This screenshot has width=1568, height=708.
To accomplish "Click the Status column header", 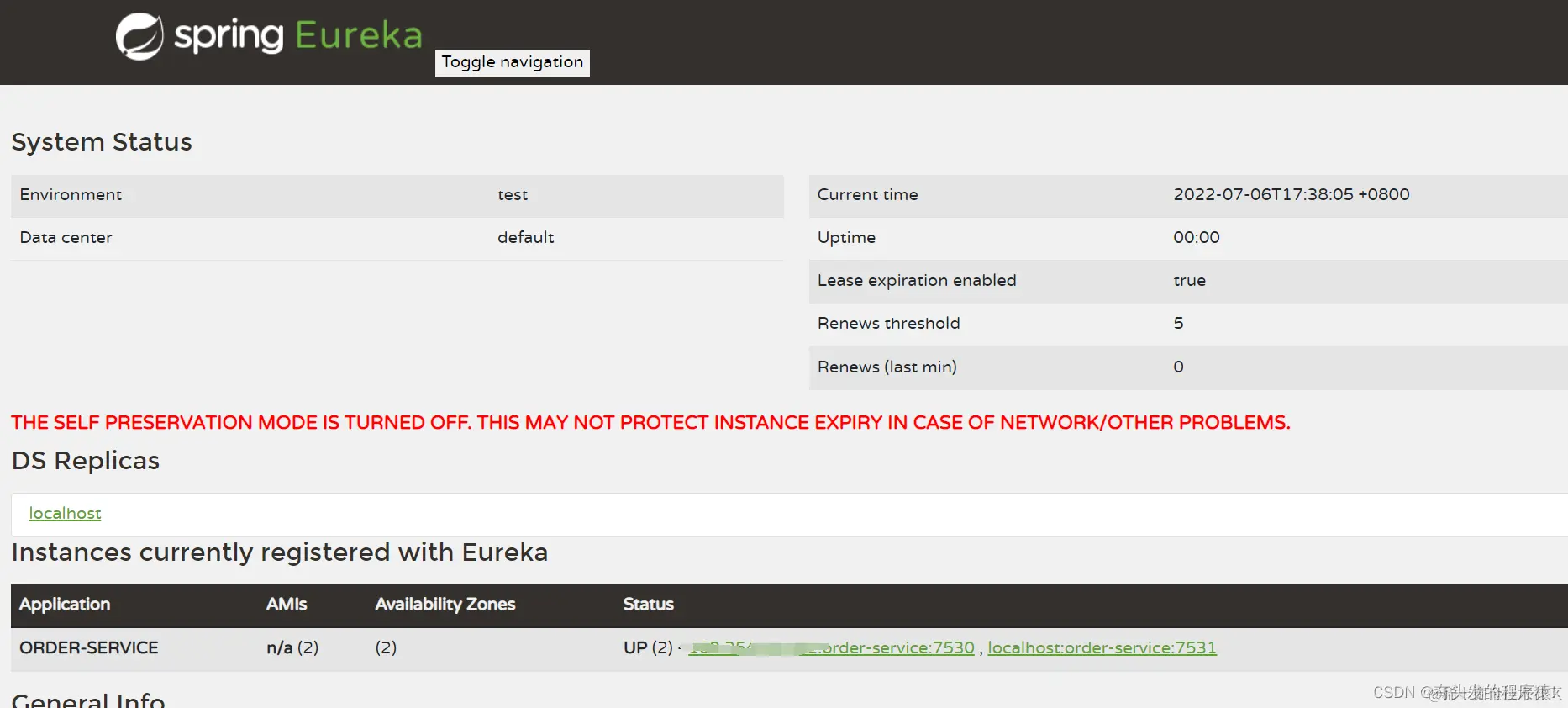I will [648, 604].
